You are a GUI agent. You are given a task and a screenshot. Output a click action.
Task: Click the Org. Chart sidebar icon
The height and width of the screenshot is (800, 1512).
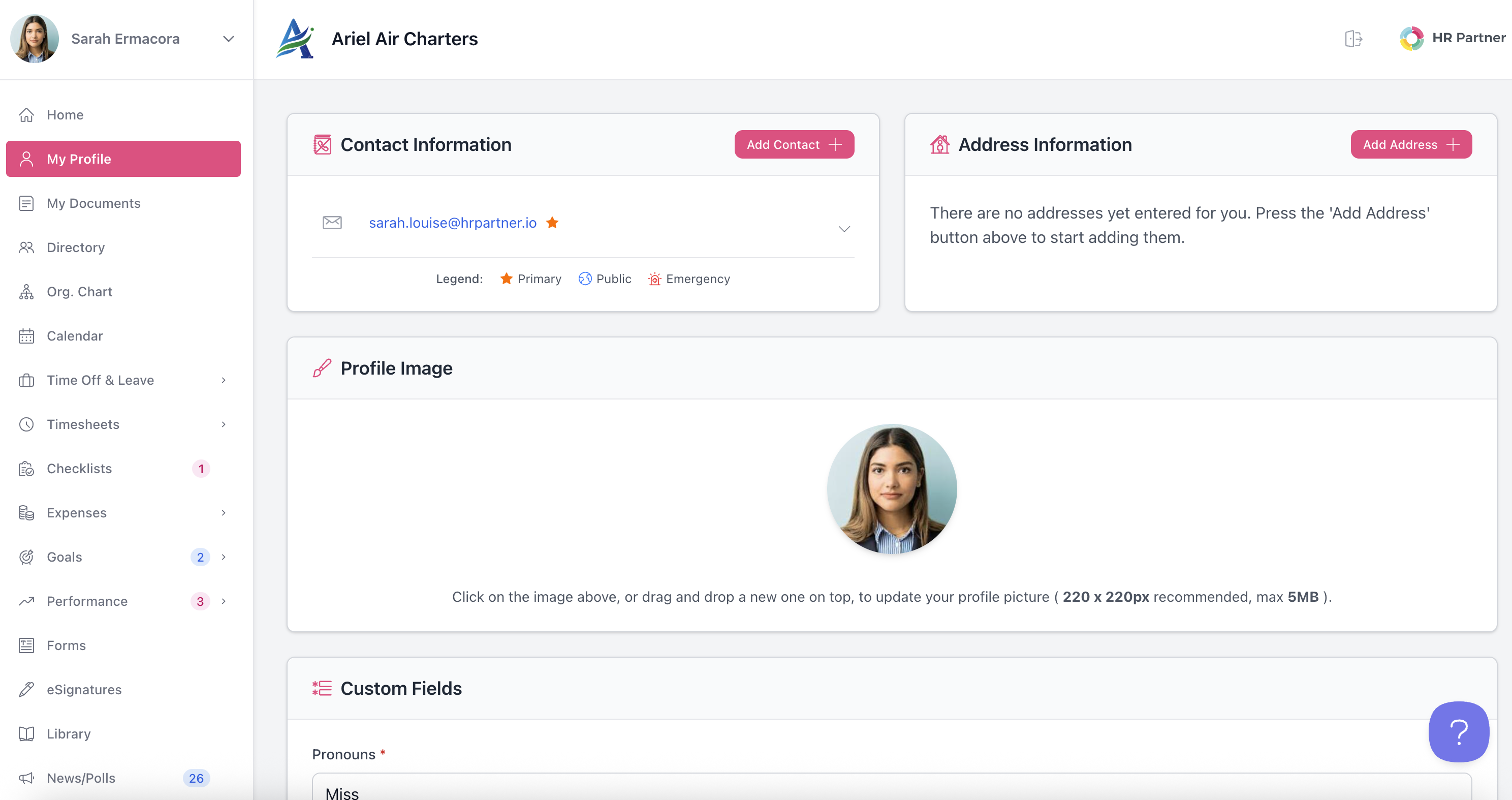click(x=26, y=292)
